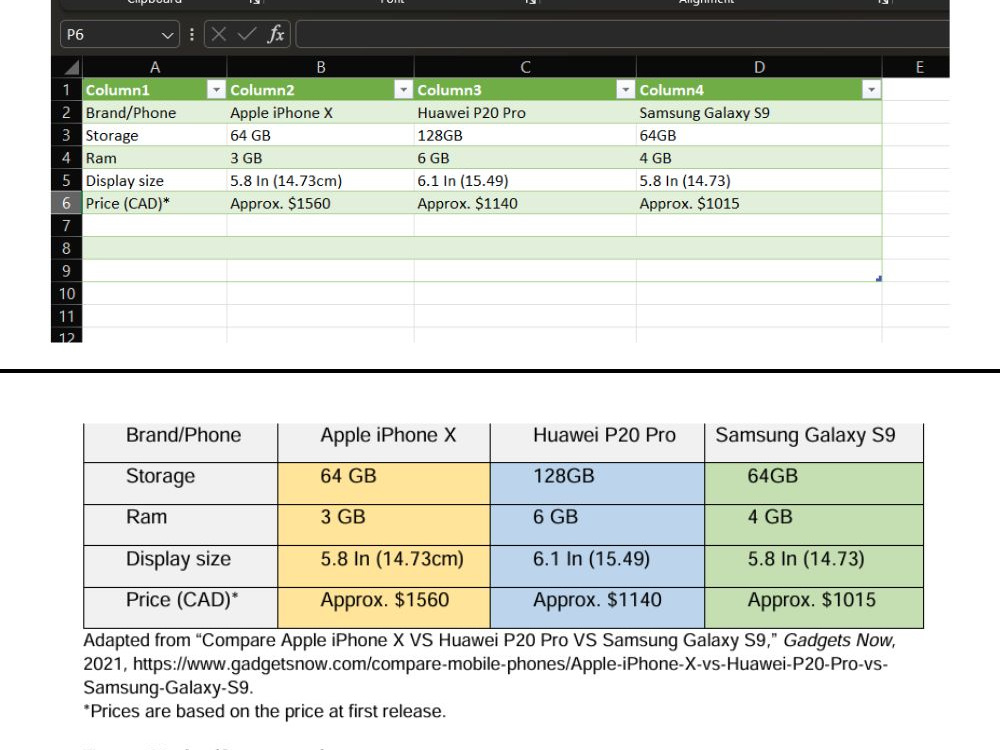The image size is (1000, 750).
Task: Select row 10 header
Action: (66, 293)
